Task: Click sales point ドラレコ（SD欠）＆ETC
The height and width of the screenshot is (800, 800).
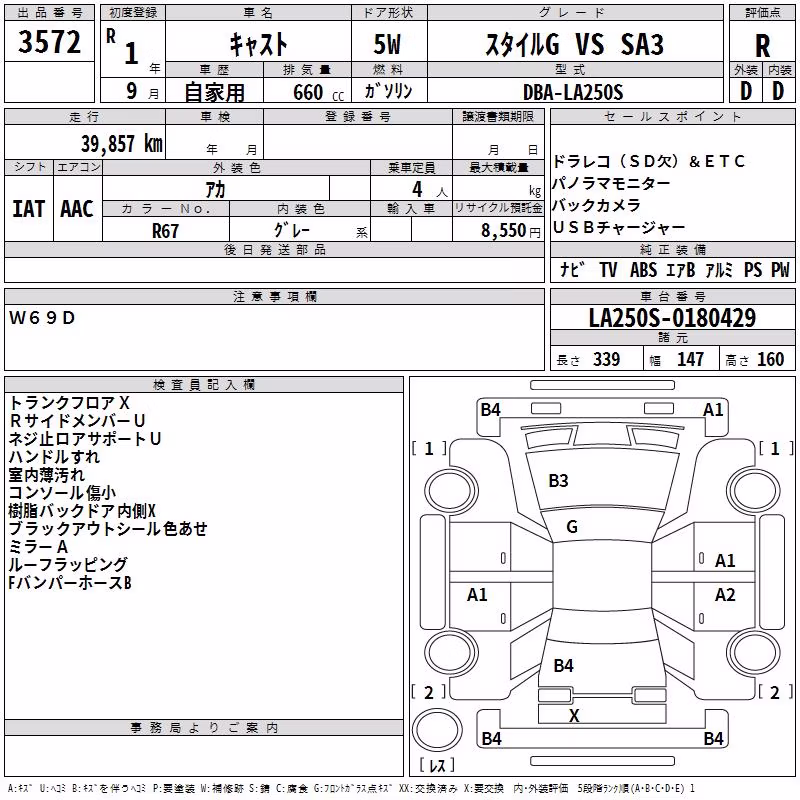Action: [x=649, y=162]
